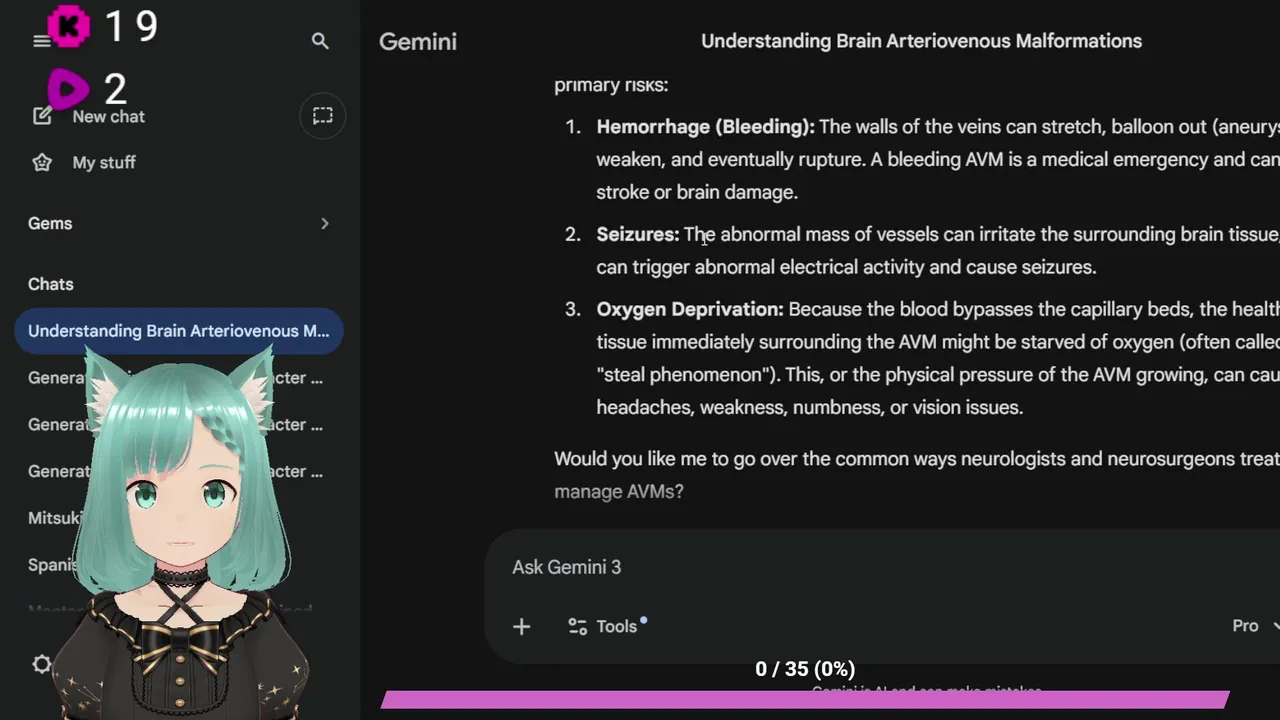Select the Understanding Brain Arteriovenous chat

[x=178, y=331]
